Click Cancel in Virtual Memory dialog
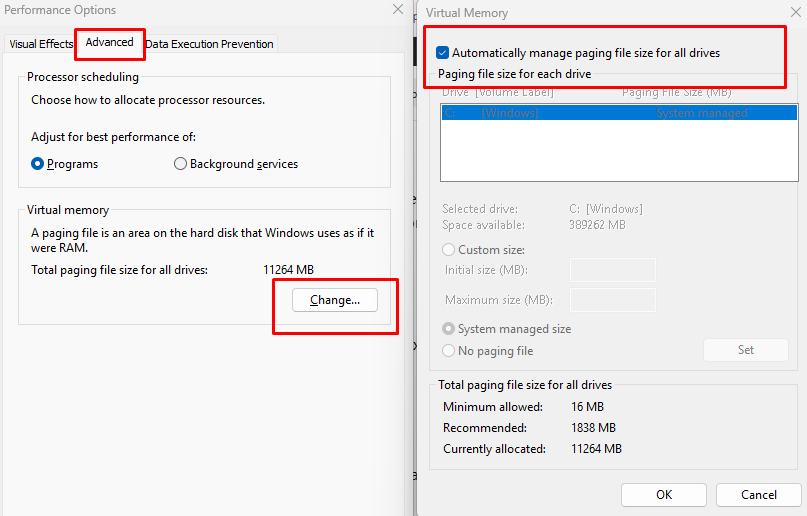This screenshot has width=807, height=516. point(759,495)
